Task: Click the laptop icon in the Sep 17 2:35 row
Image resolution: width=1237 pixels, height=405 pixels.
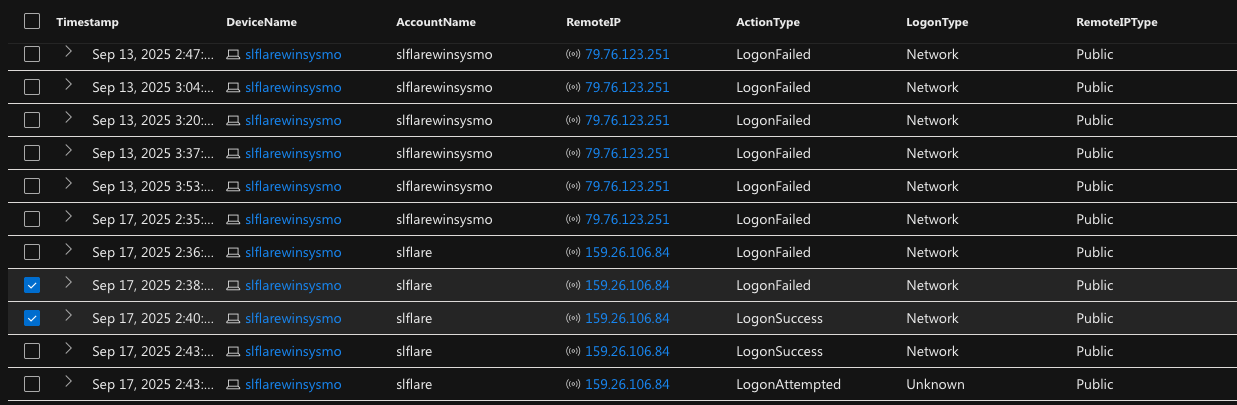Action: (x=233, y=219)
